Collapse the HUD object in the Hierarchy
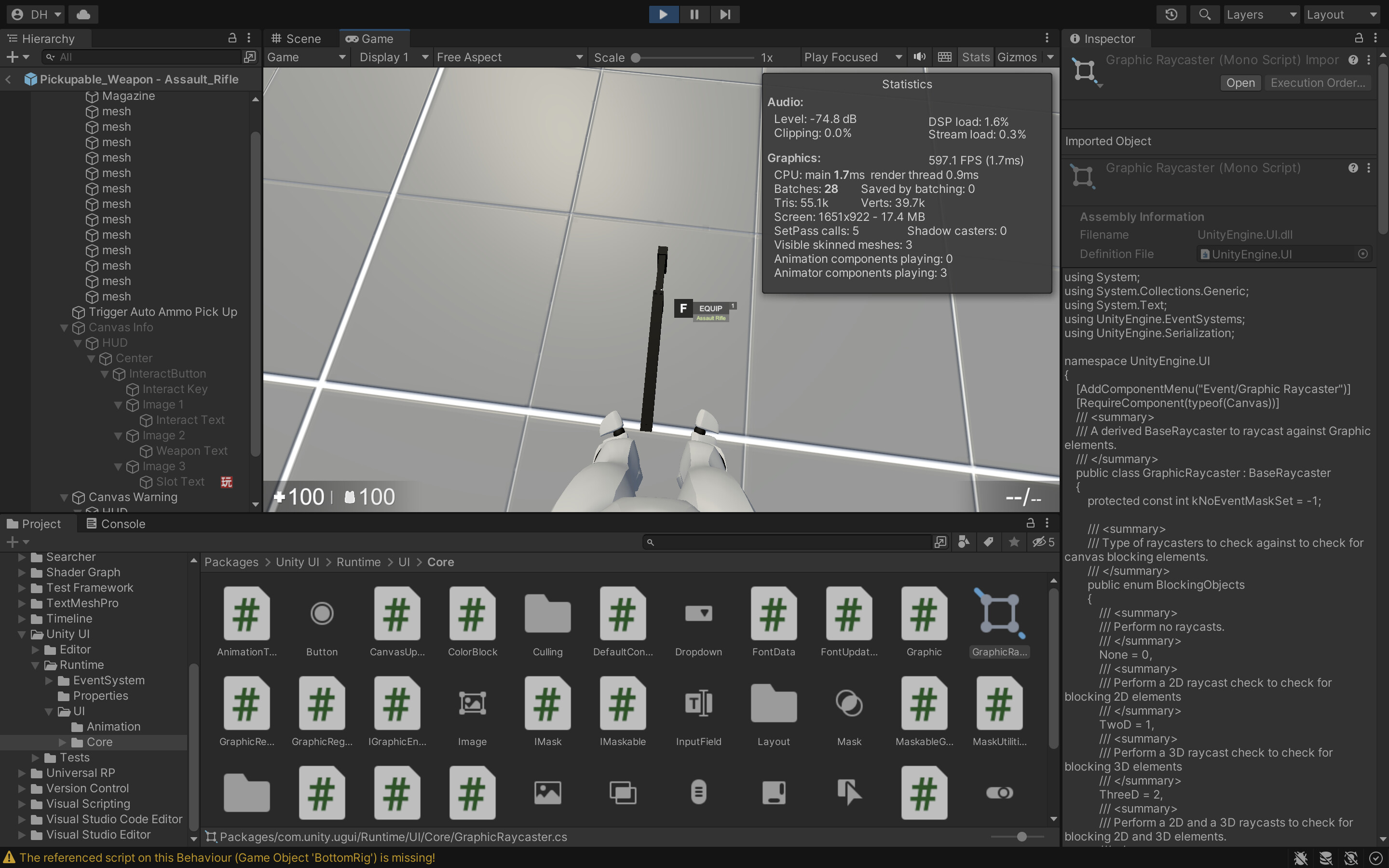Viewport: 1389px width, 868px height. [x=79, y=343]
